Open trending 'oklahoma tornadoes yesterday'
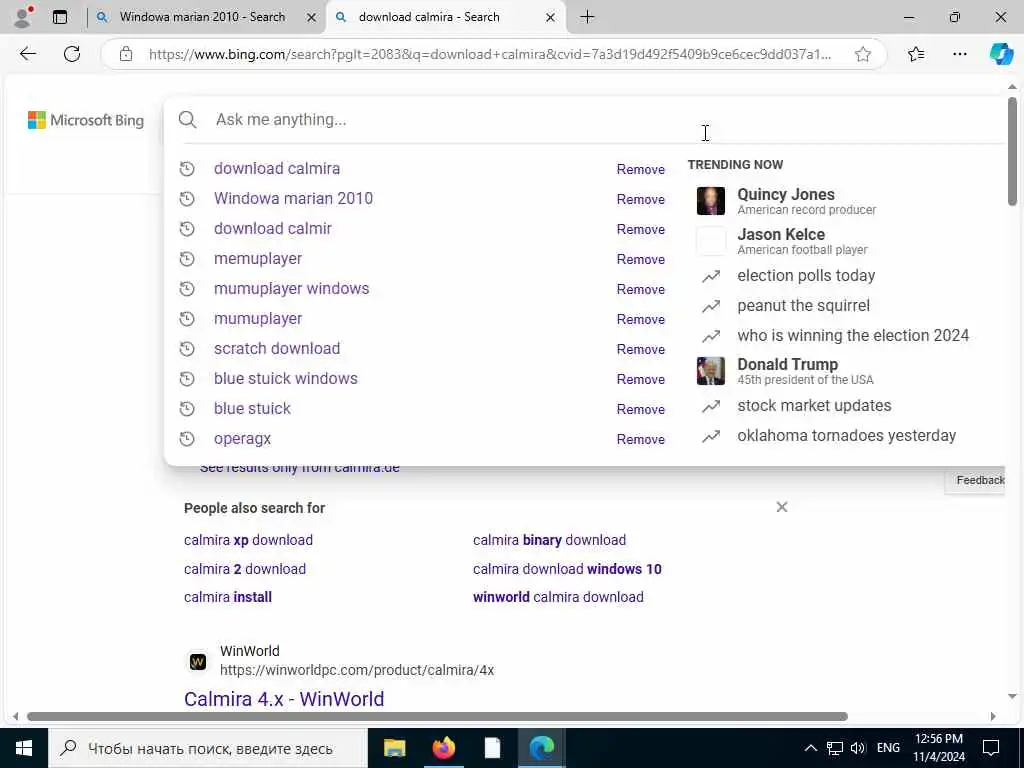1024x768 pixels. [846, 436]
